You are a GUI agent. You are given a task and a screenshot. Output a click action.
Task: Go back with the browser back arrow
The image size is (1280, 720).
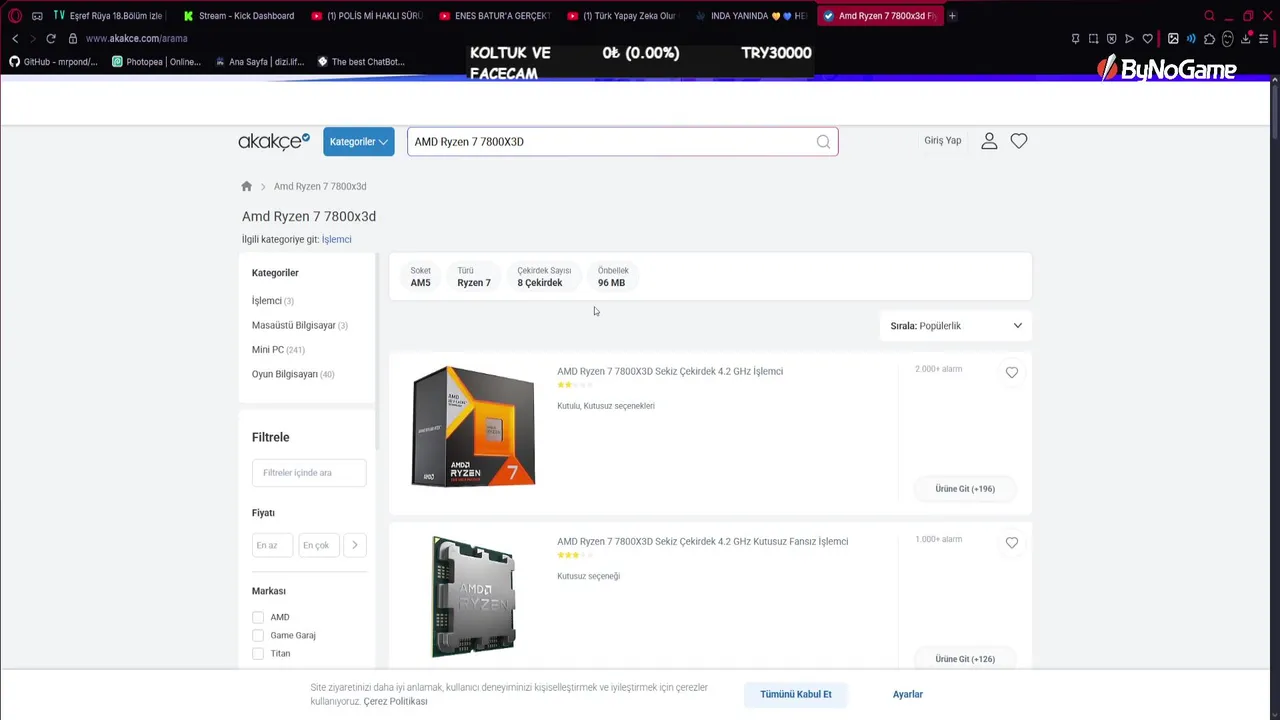(x=15, y=38)
